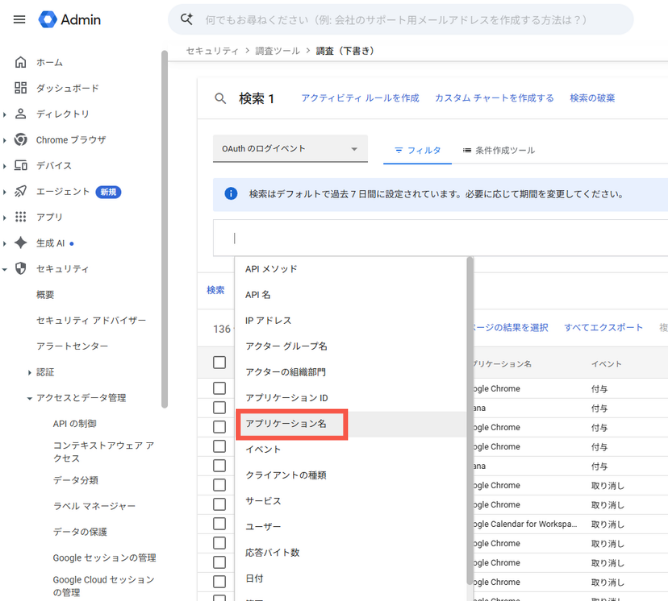Switch to the フィルタ tab

(x=417, y=150)
